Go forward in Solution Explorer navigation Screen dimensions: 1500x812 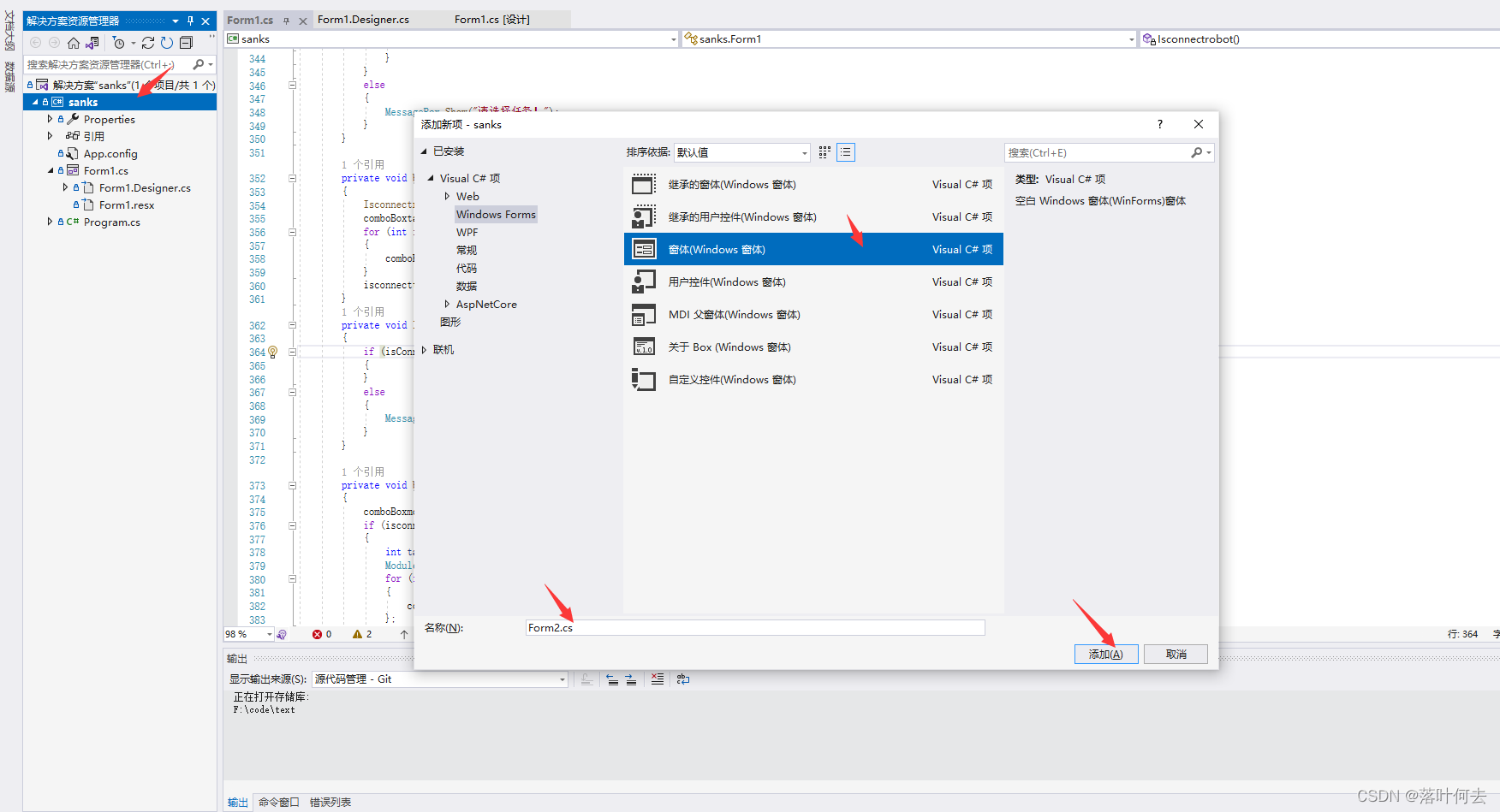tap(54, 43)
